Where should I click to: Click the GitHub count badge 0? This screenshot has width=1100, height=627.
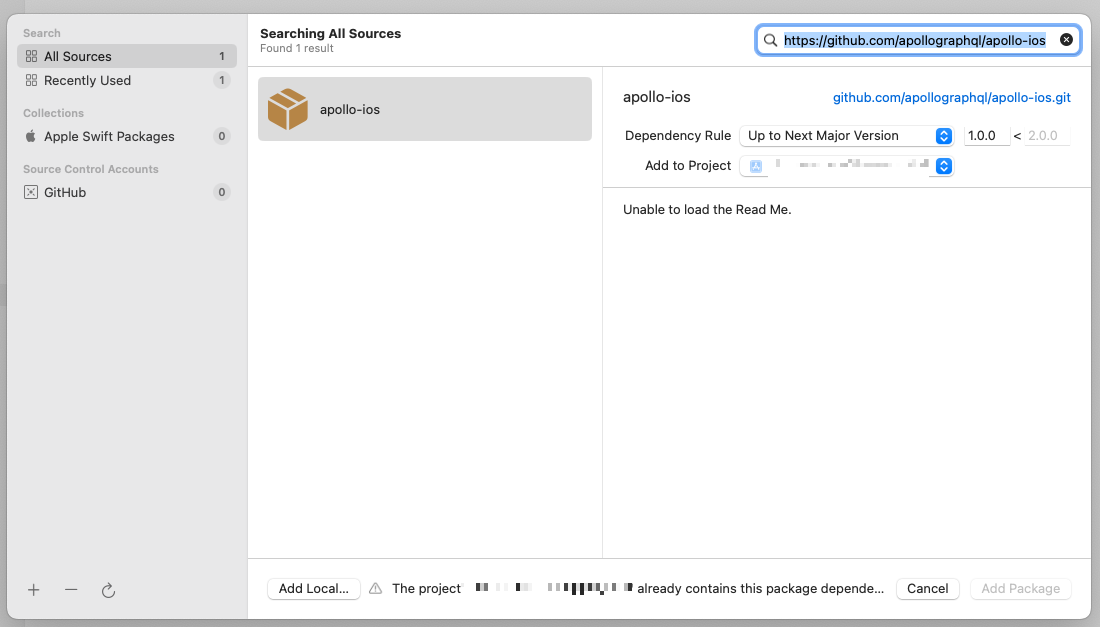(x=222, y=192)
